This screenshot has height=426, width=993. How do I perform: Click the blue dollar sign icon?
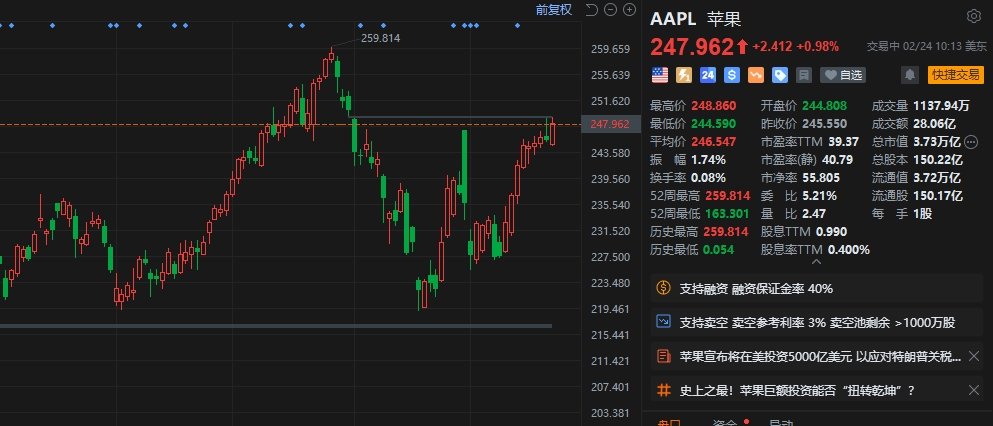[x=732, y=75]
